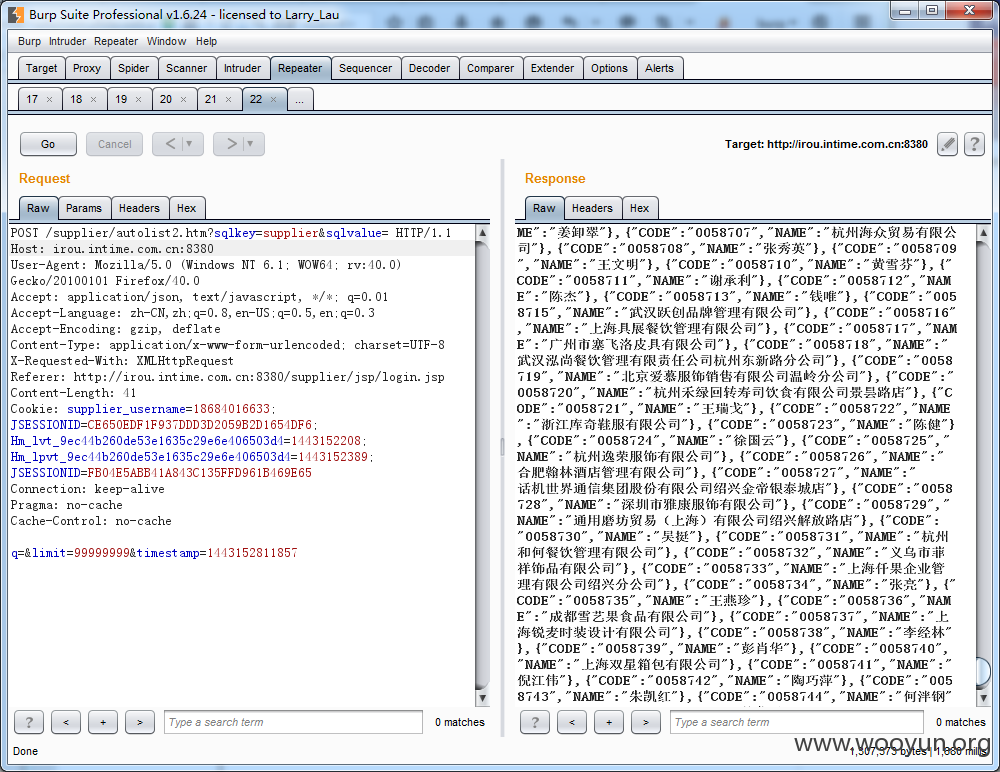The image size is (1000, 772).
Task: Open forward history dropdown arrow
Action: click(251, 144)
